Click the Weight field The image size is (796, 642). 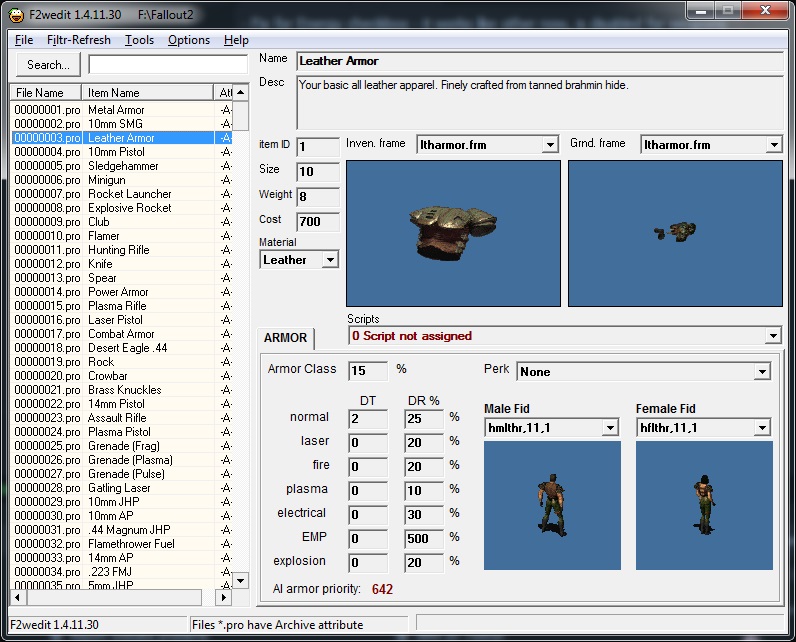click(318, 196)
